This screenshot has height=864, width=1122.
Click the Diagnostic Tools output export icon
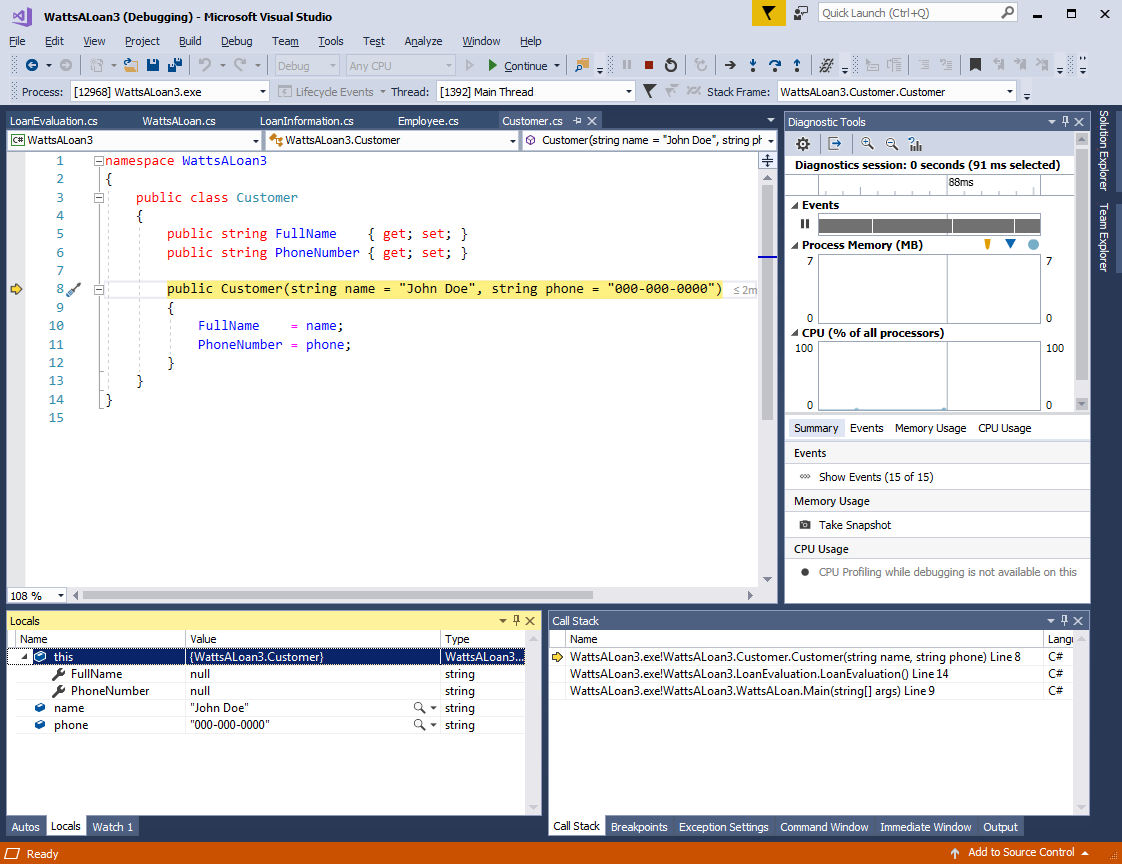834,144
